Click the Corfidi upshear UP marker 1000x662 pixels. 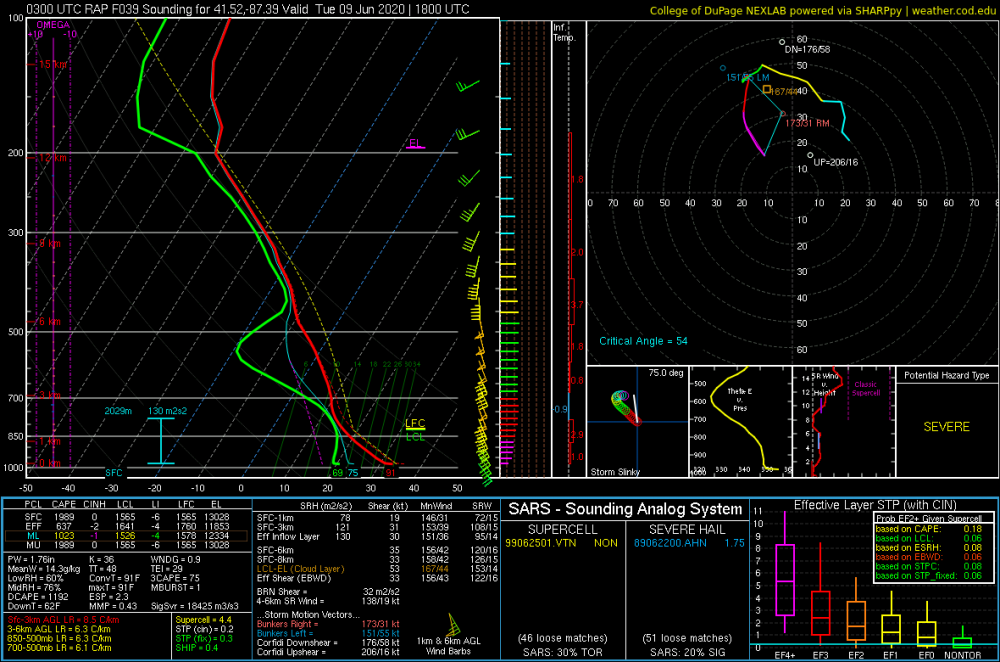click(x=811, y=155)
